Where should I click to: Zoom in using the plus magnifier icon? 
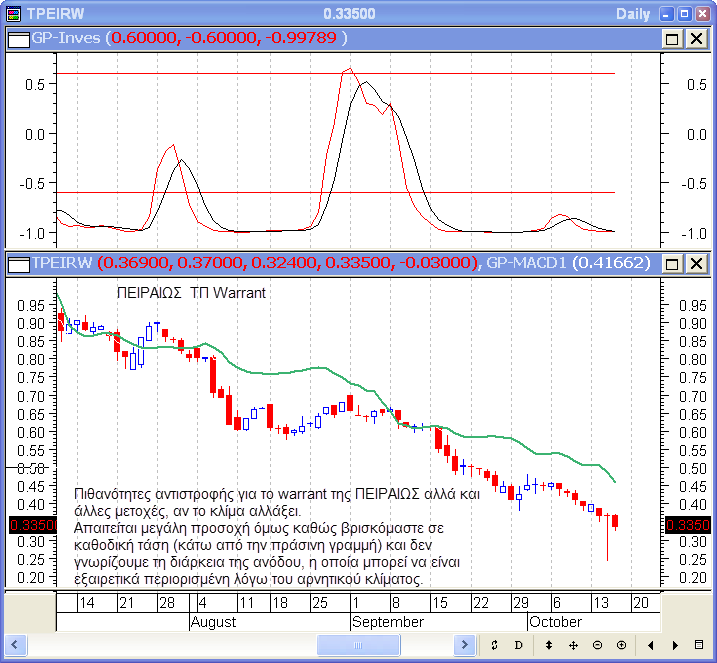pos(621,644)
